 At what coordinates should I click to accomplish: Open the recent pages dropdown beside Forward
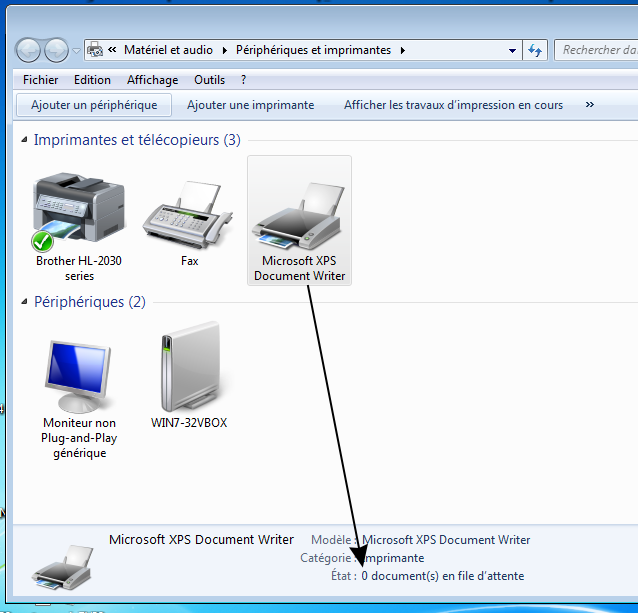[76, 50]
